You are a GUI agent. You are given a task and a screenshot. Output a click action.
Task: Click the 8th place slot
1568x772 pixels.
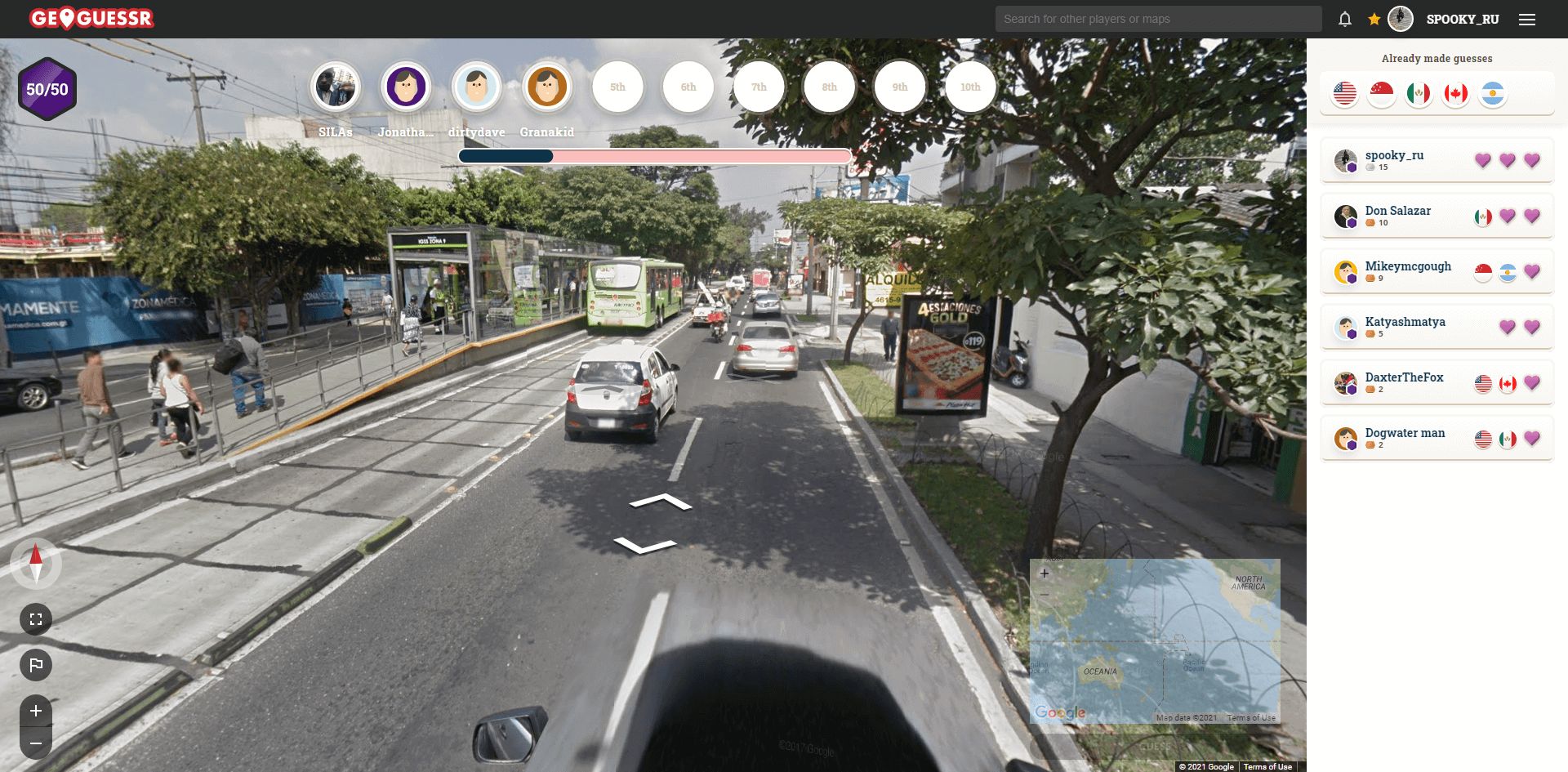[x=829, y=87]
